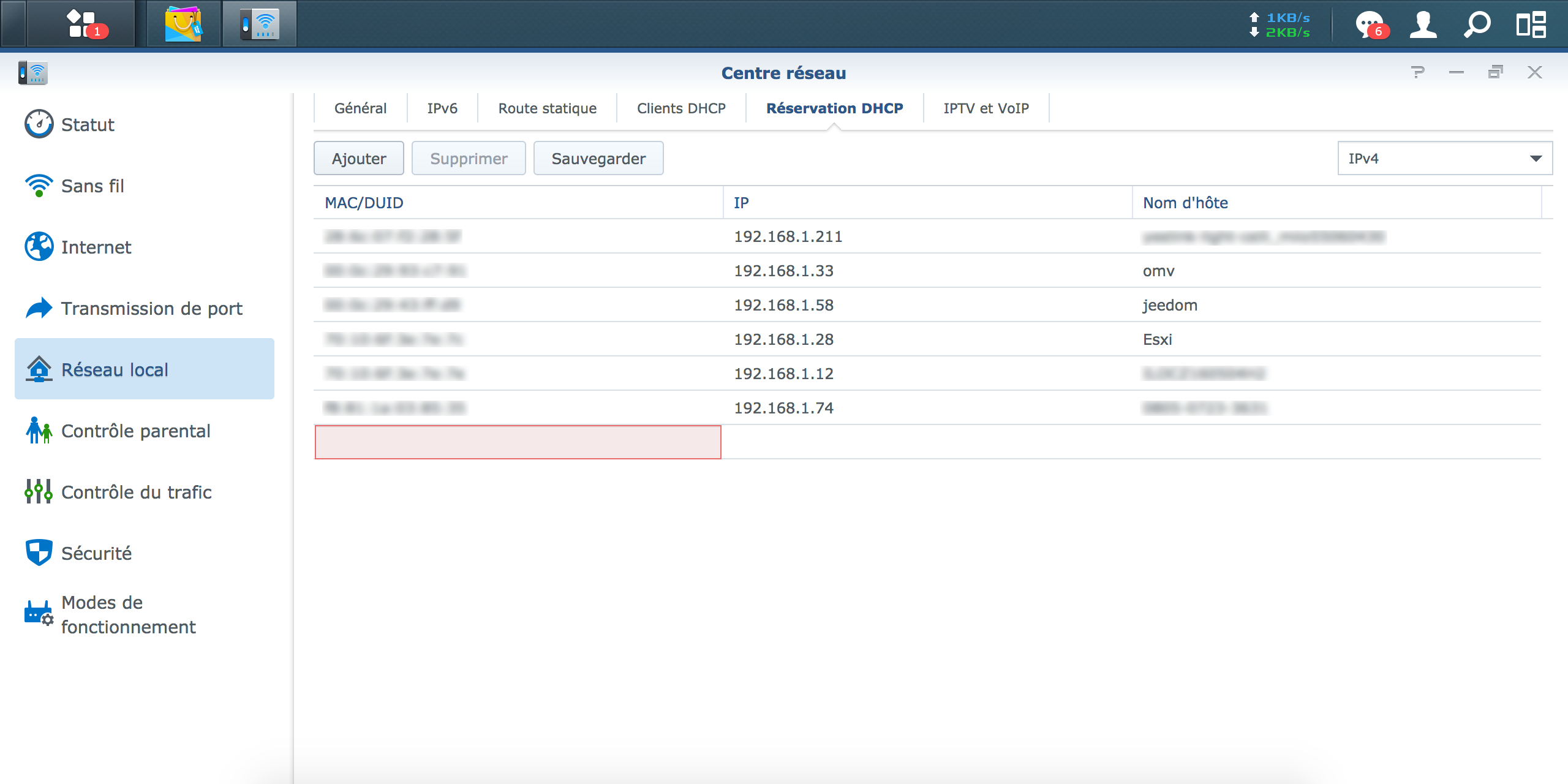Sort by the MAC/DUID column header
This screenshot has width=1568, height=784.
[x=518, y=203]
